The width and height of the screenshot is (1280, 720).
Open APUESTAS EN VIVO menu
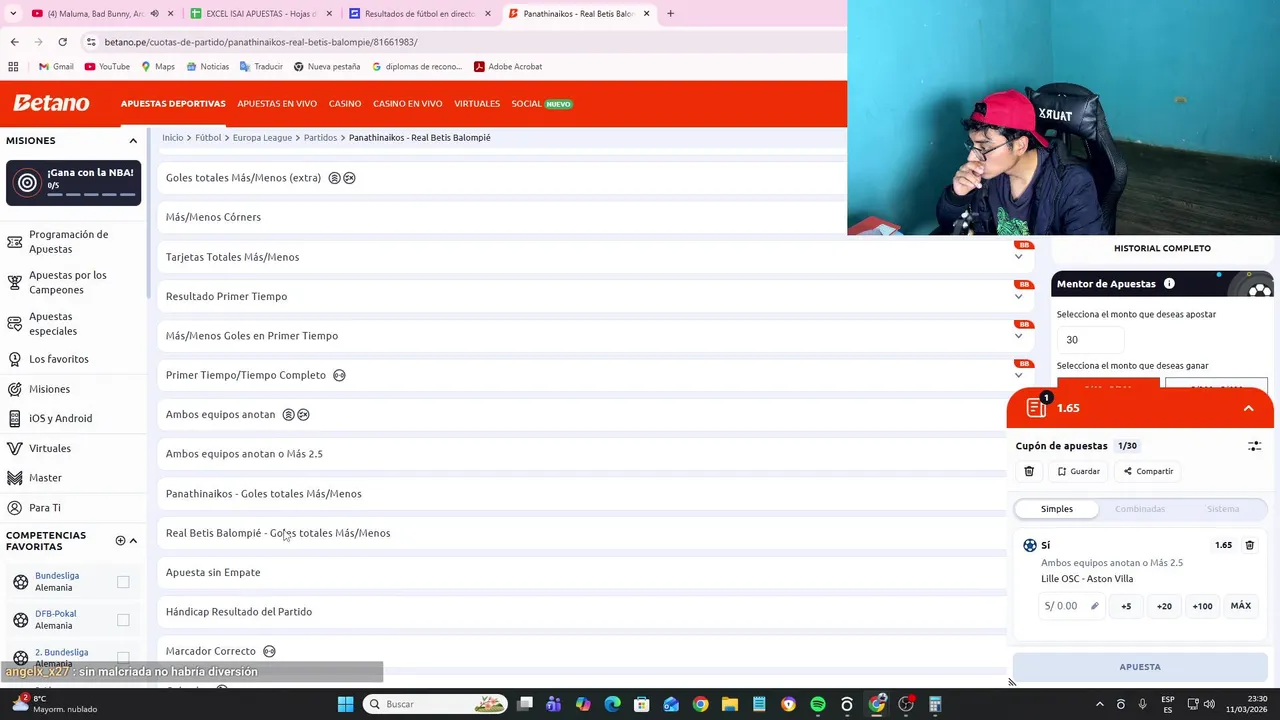click(277, 104)
